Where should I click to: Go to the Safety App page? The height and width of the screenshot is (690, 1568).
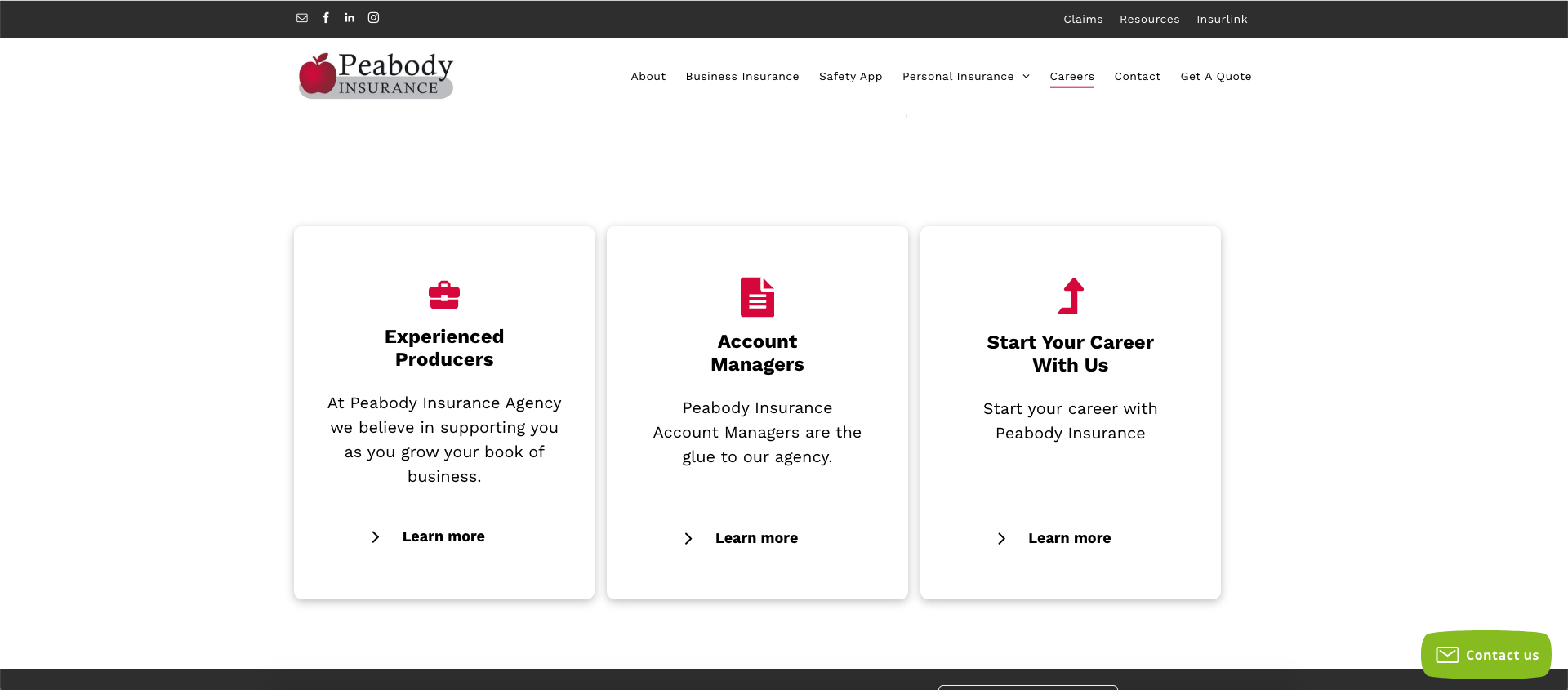pos(851,77)
